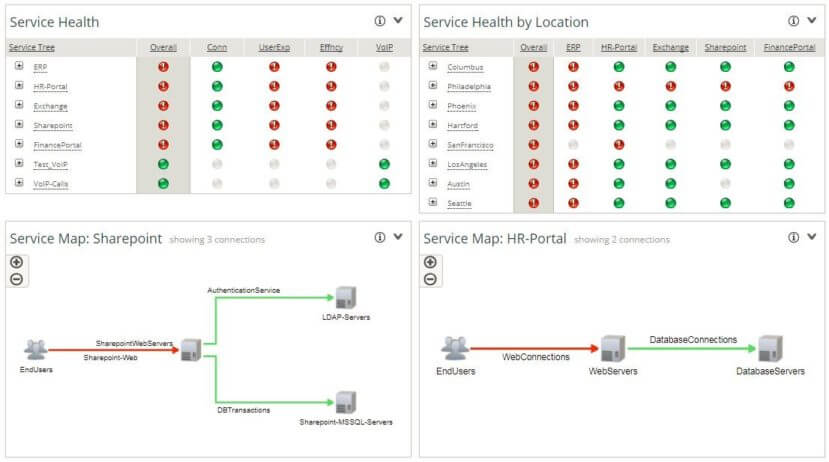This screenshot has height=462, width=829.
Task: Click the WebServers node in HR-Portal map
Action: pos(613,348)
